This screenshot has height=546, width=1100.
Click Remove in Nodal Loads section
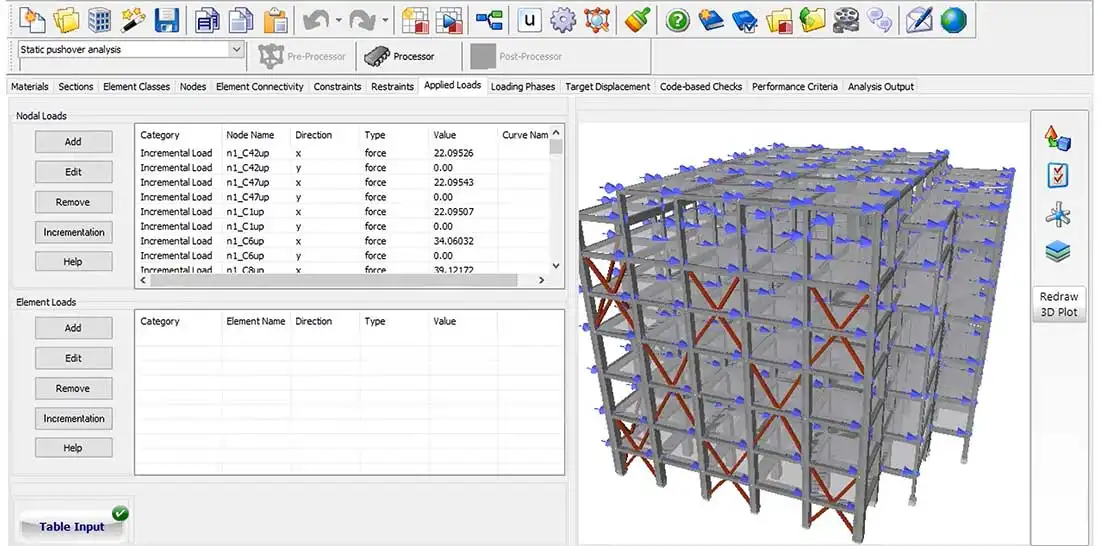tap(73, 202)
